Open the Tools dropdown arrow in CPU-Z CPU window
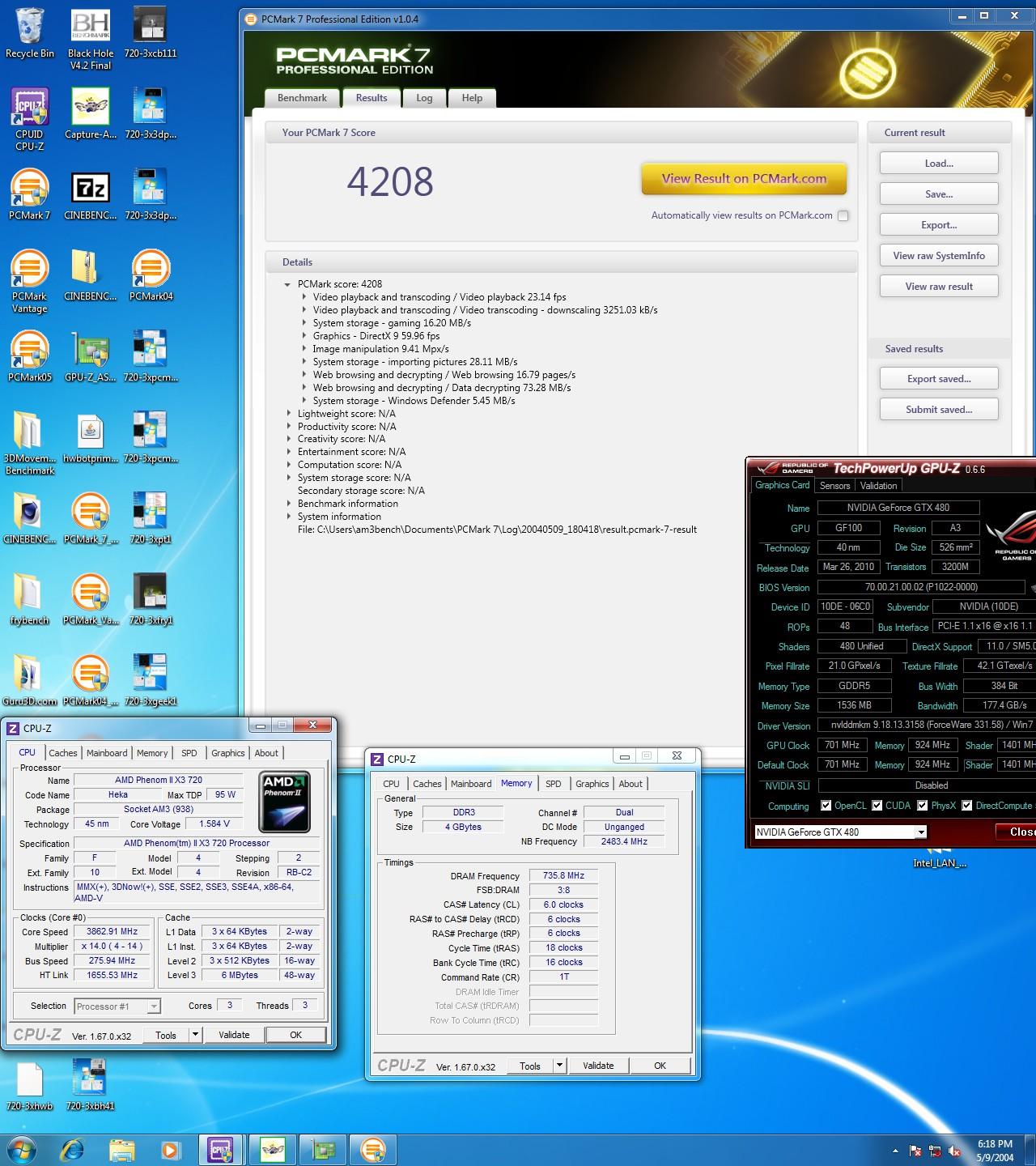This screenshot has width=1036, height=1166. [195, 1035]
